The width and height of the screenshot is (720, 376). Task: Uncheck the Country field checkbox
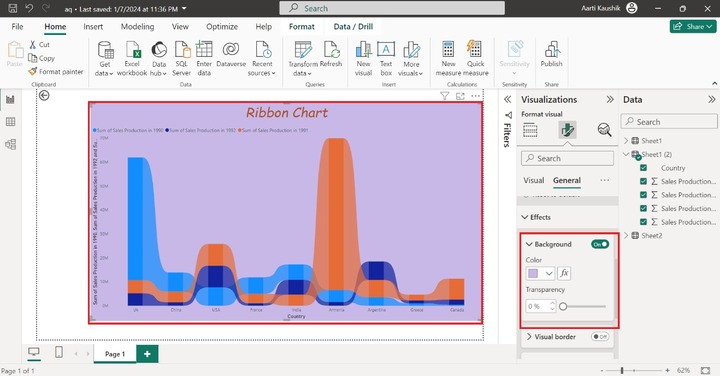tap(643, 168)
